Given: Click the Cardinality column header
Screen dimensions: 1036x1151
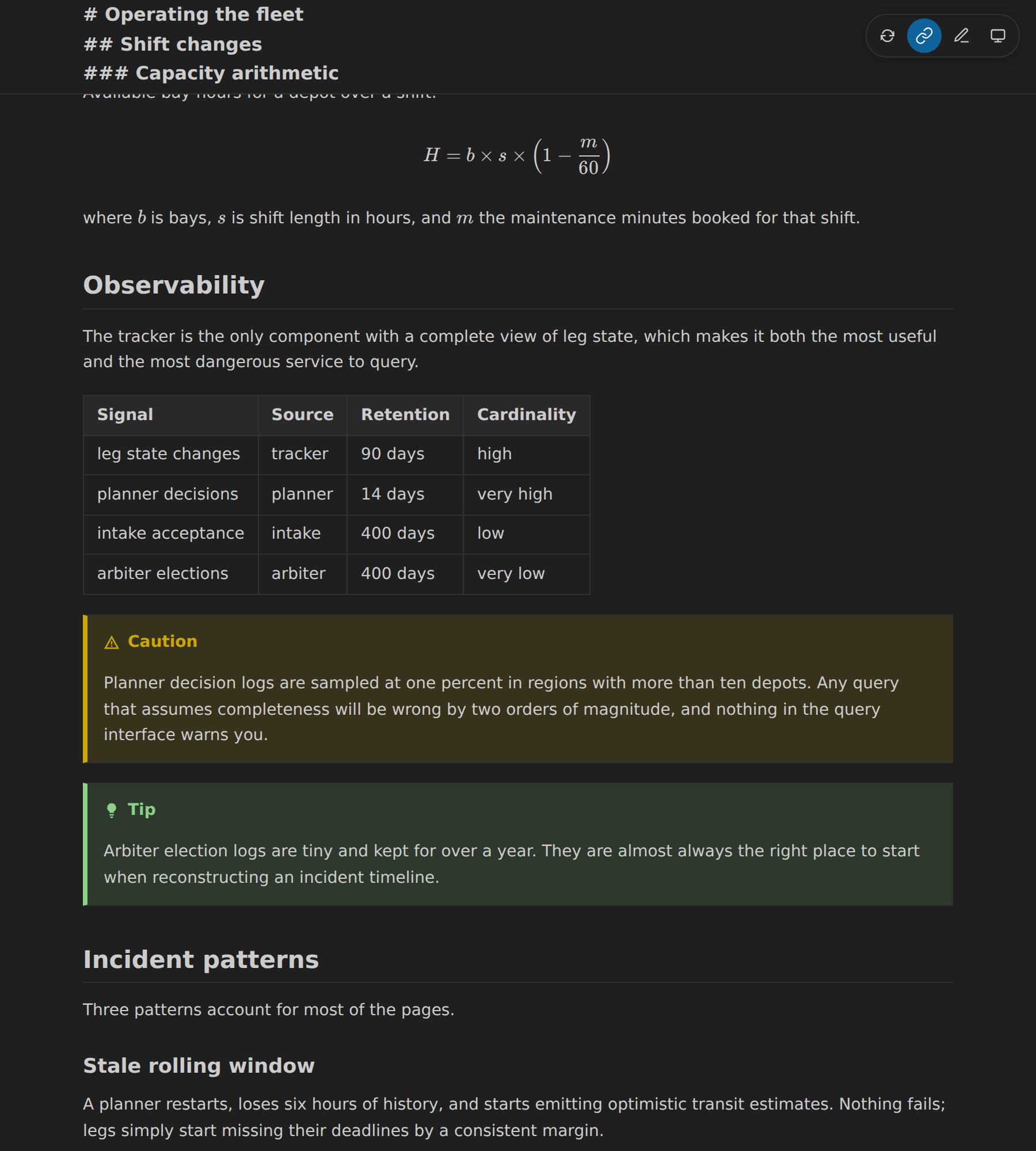Looking at the screenshot, I should [527, 415].
